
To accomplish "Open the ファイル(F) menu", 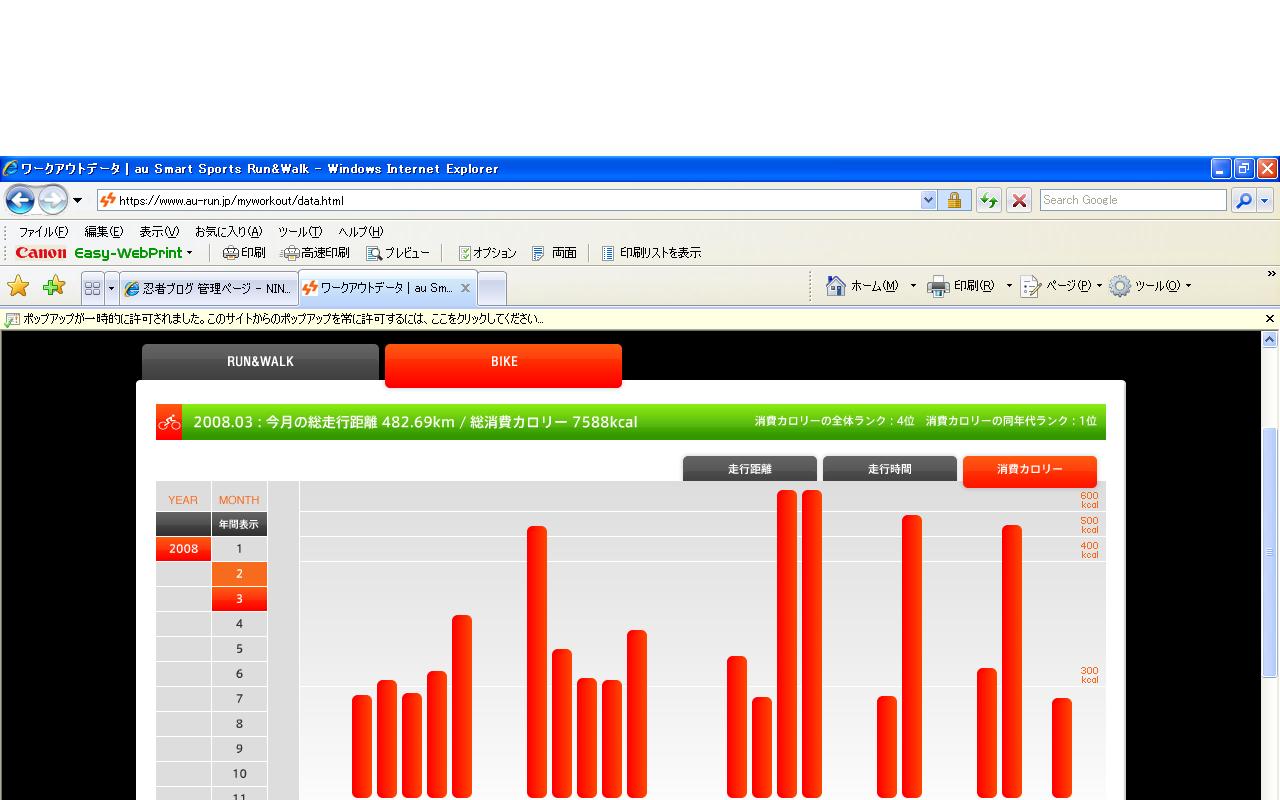I will pyautogui.click(x=43, y=231).
